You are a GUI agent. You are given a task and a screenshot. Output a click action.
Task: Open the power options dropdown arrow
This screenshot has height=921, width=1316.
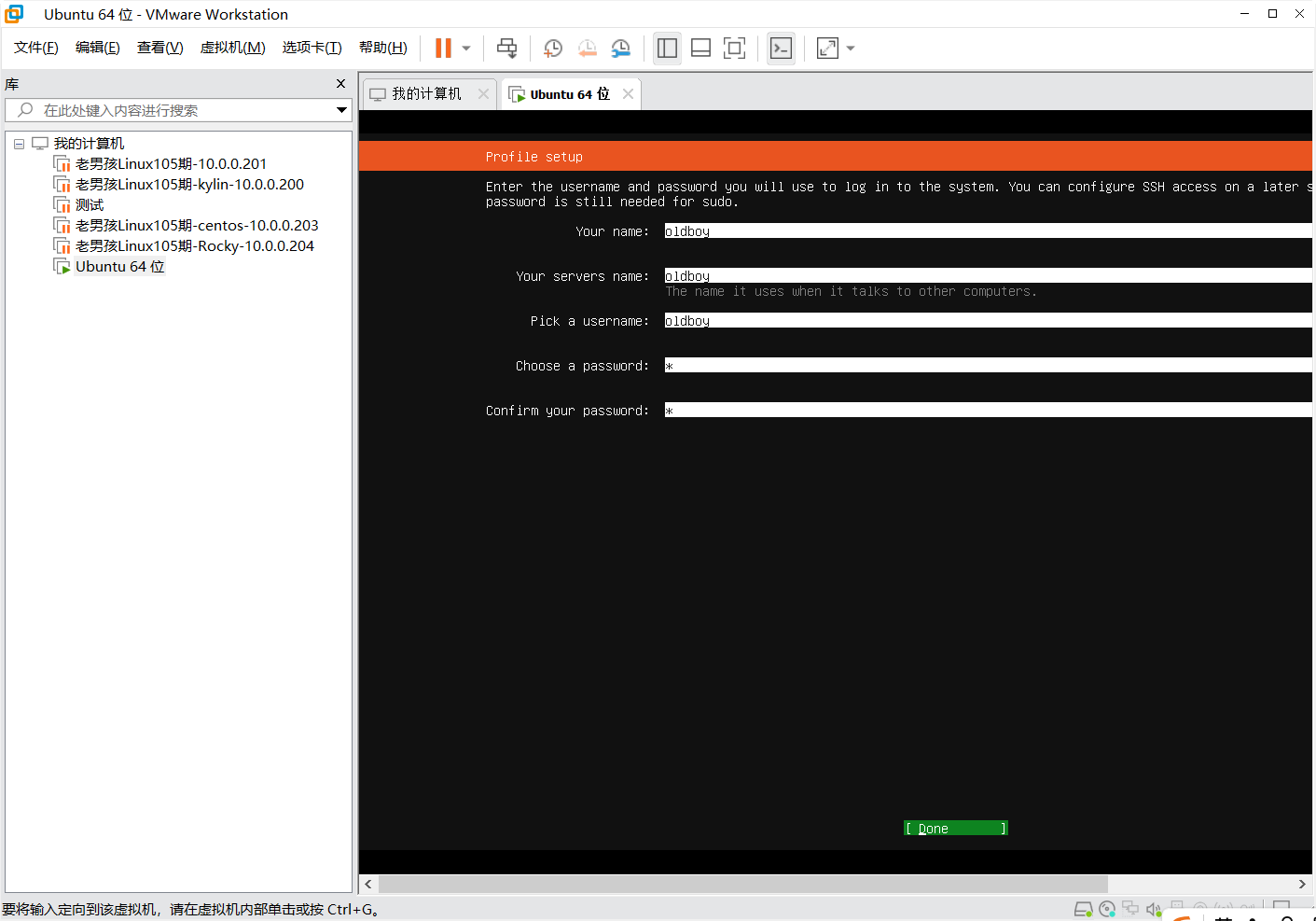point(466,49)
